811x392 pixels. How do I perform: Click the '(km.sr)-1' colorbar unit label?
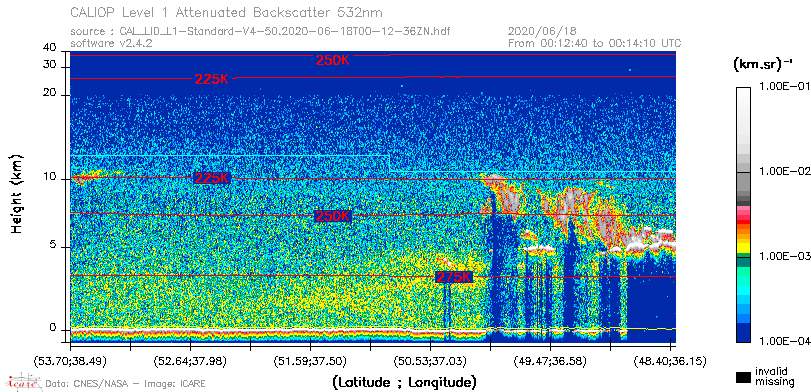click(763, 65)
